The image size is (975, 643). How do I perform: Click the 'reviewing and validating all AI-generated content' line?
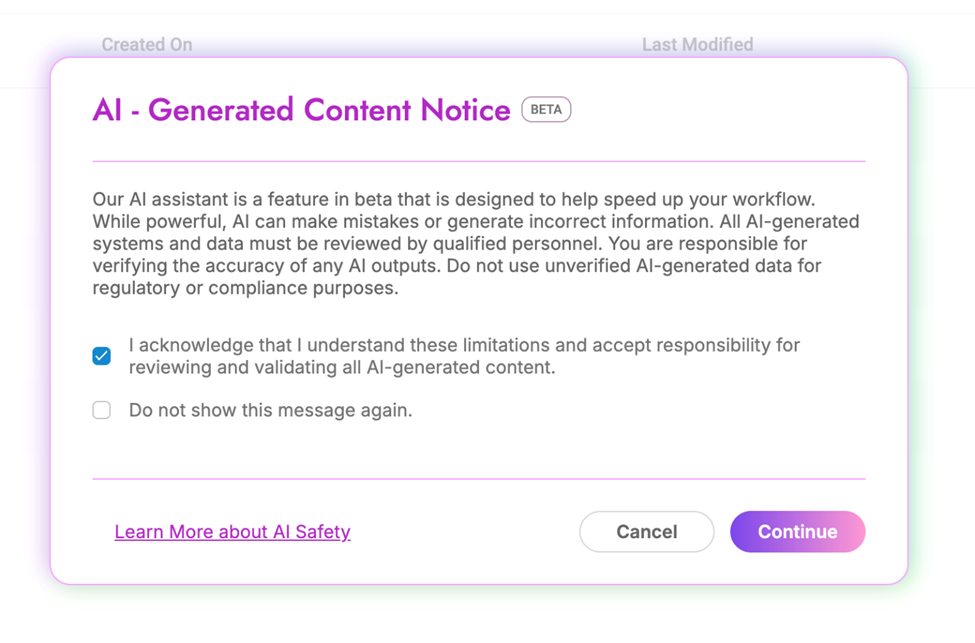click(x=342, y=368)
